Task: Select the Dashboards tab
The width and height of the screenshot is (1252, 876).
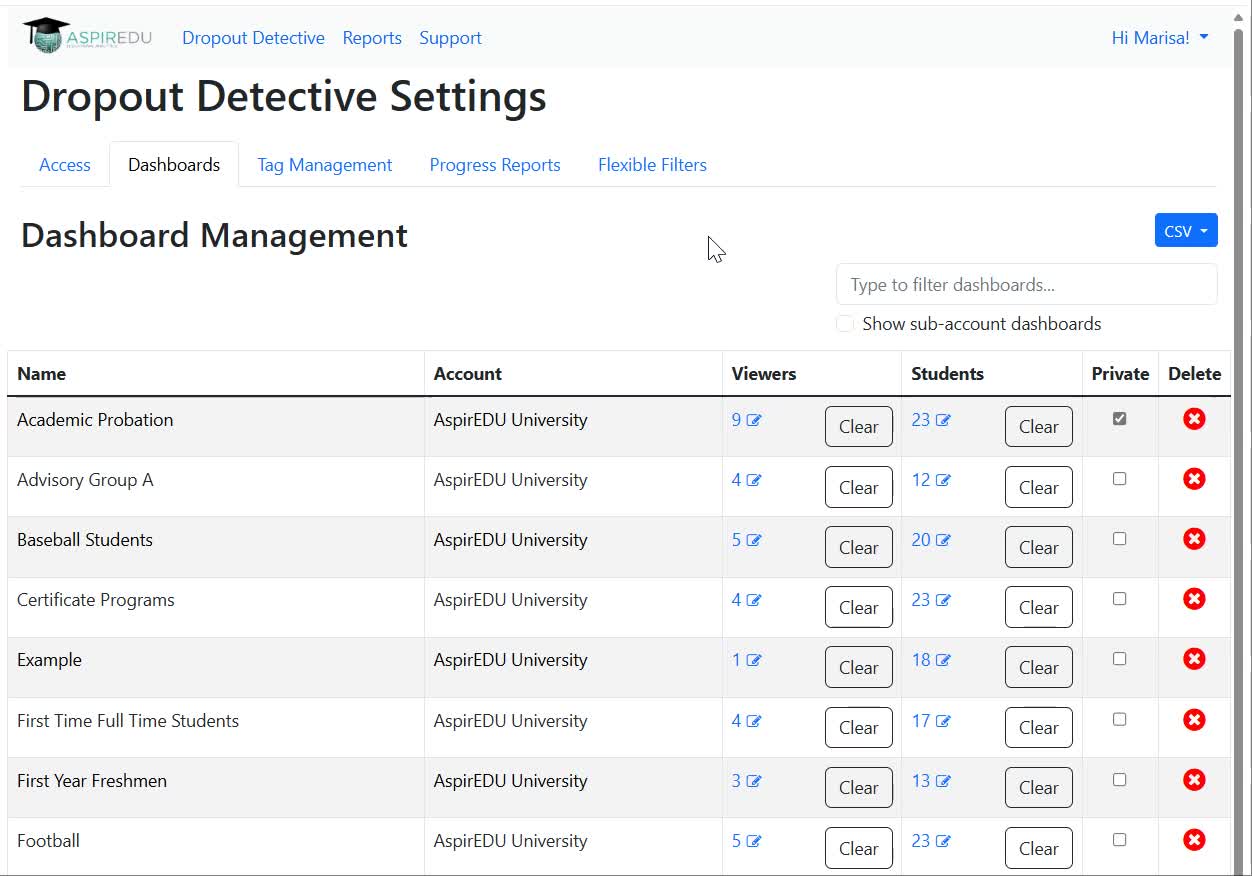Action: coord(174,165)
